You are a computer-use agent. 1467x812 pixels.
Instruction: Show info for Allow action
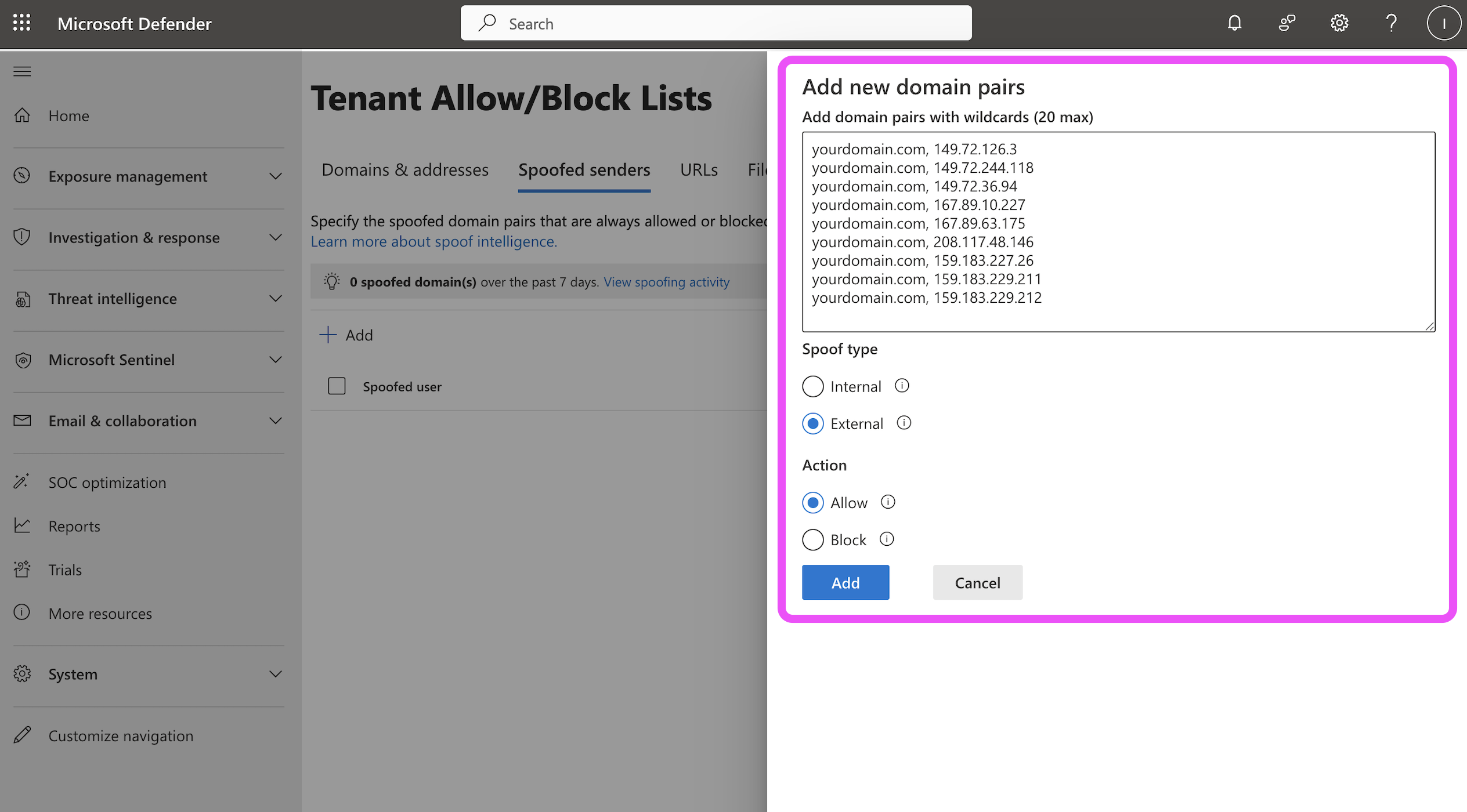888,502
